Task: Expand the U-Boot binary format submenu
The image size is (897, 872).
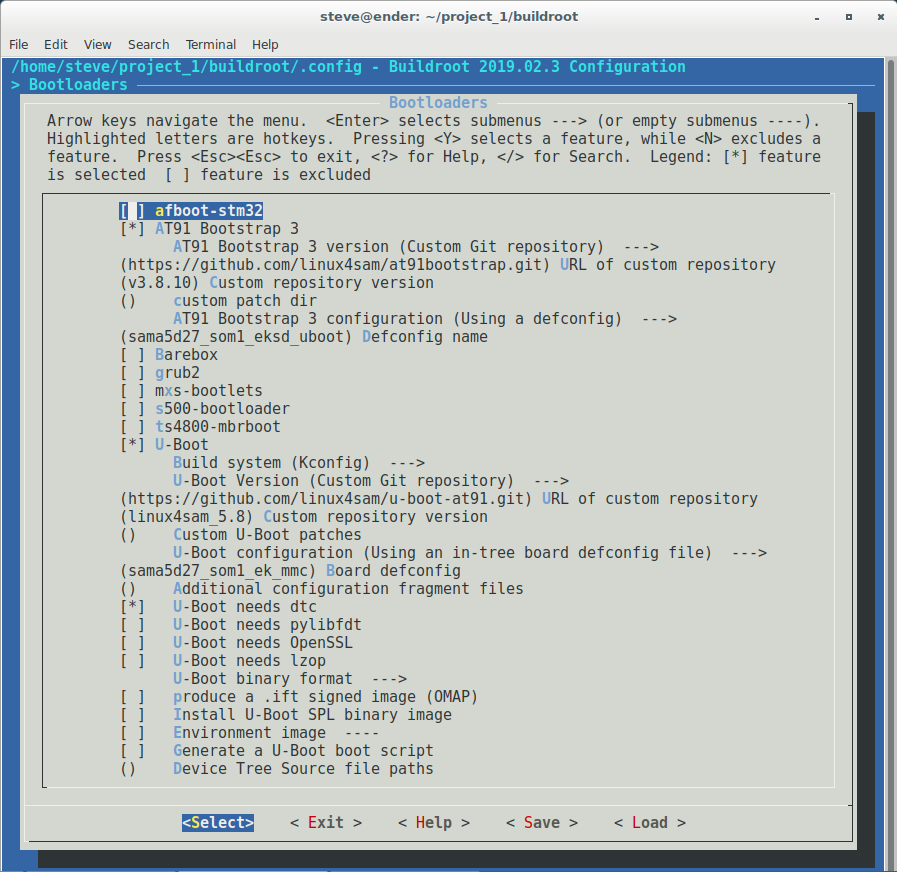Action: pyautogui.click(x=289, y=679)
